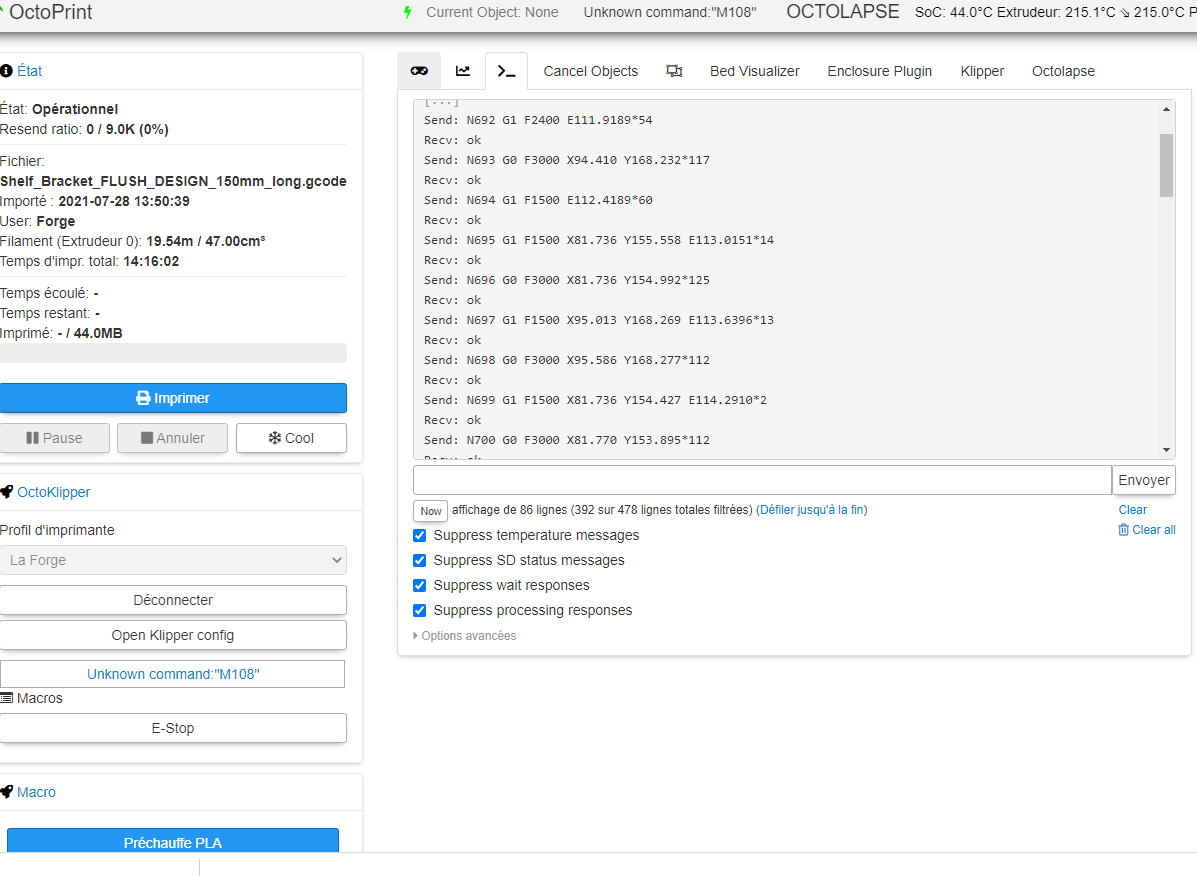Collapse the OctoKlipper panel header

coord(53,492)
